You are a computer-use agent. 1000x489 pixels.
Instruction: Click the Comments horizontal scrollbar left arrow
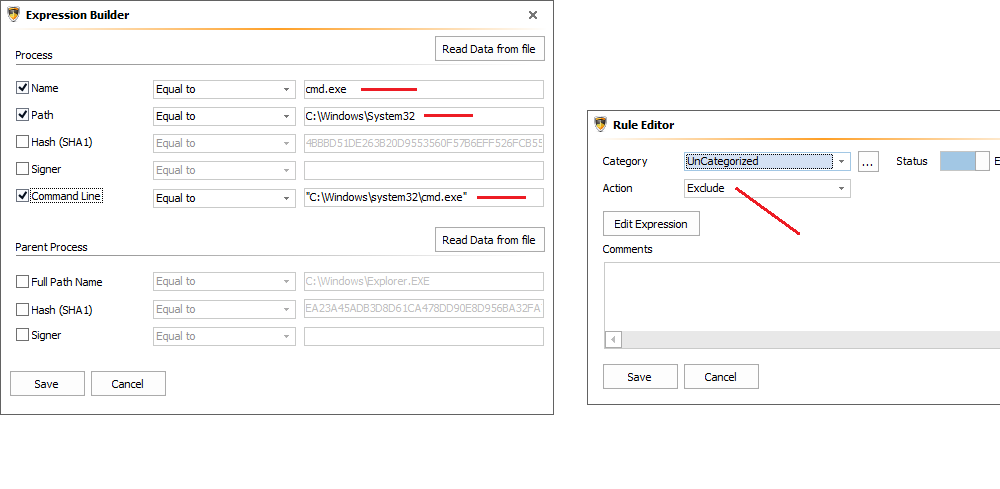tap(613, 340)
